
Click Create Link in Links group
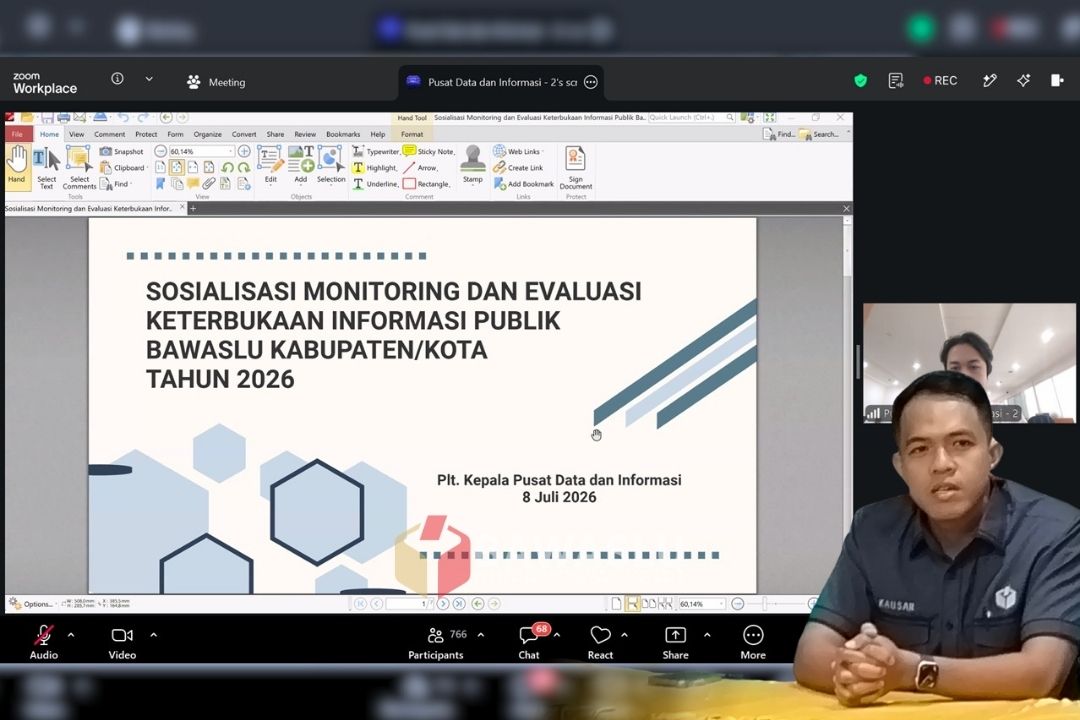coord(519,168)
